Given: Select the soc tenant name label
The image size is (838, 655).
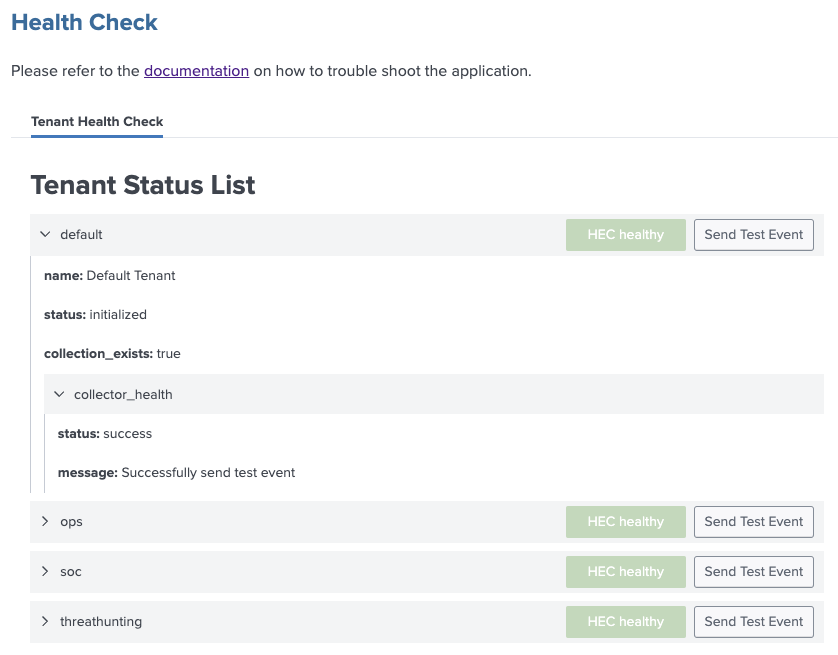Looking at the screenshot, I should click(x=71, y=572).
